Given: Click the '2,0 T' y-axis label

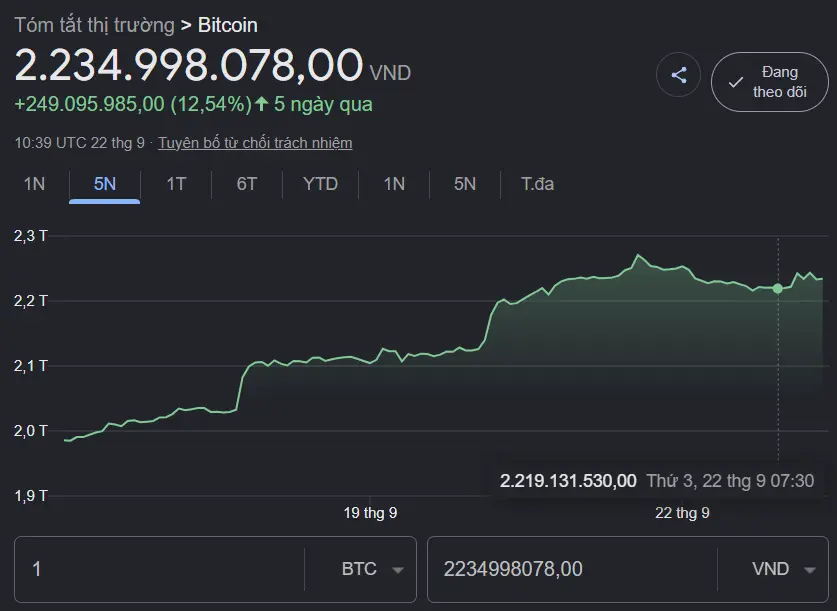Looking at the screenshot, I should [30, 431].
